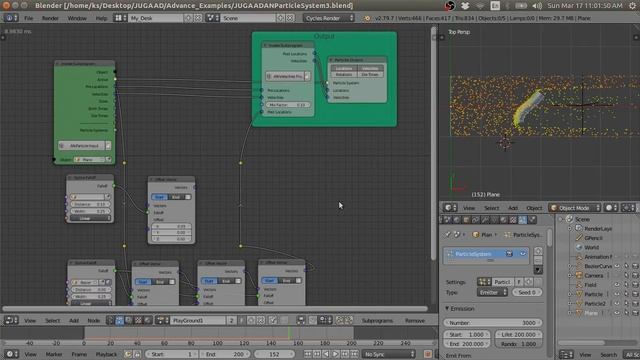Screen dimensions: 640x360
Task: Open the timeline Playback menu
Action: (106, 354)
